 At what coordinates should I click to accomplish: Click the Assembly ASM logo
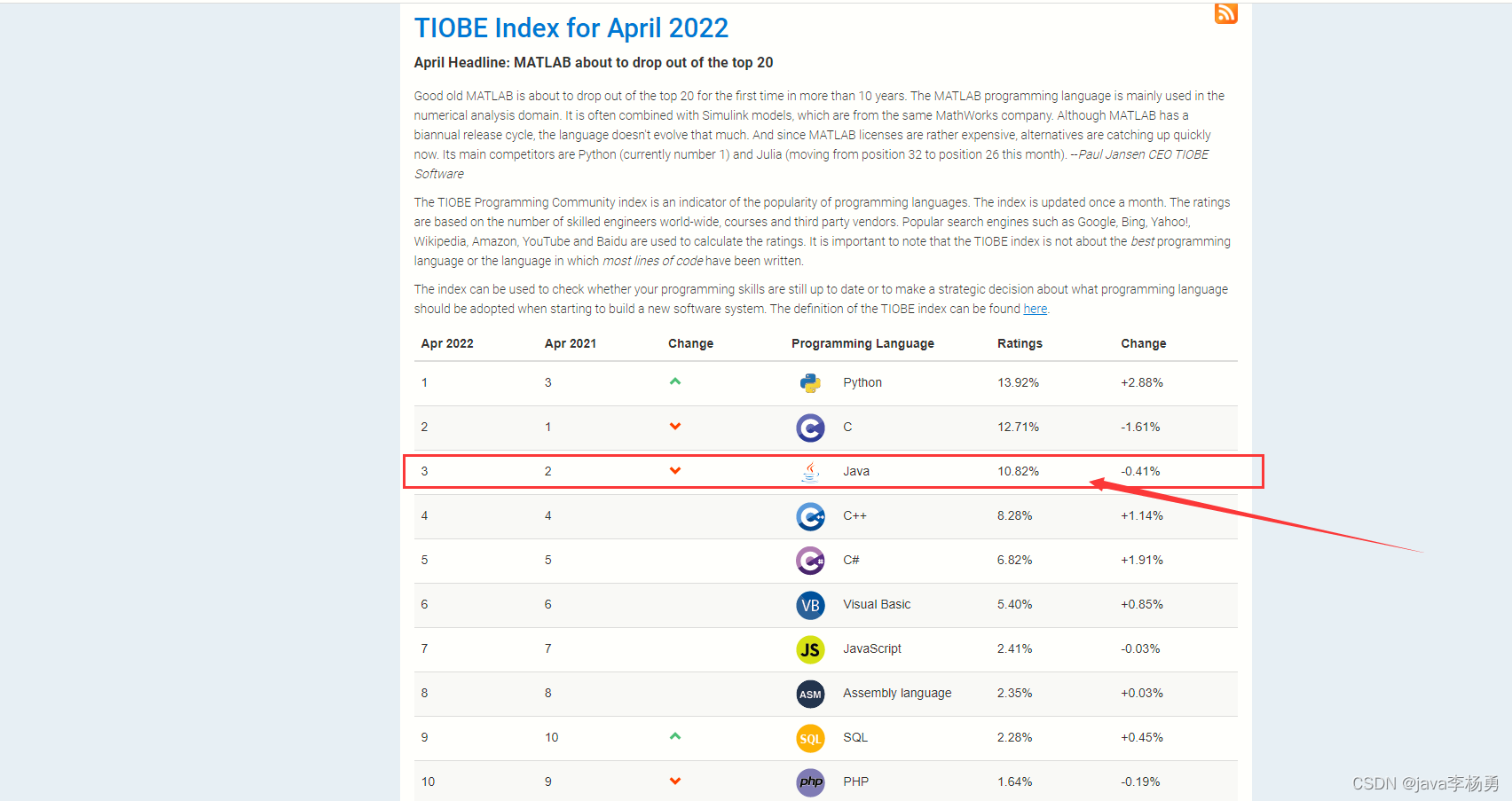[x=810, y=694]
